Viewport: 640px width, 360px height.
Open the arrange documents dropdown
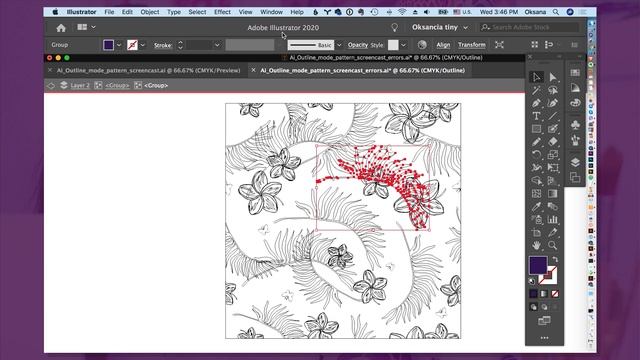coord(86,27)
